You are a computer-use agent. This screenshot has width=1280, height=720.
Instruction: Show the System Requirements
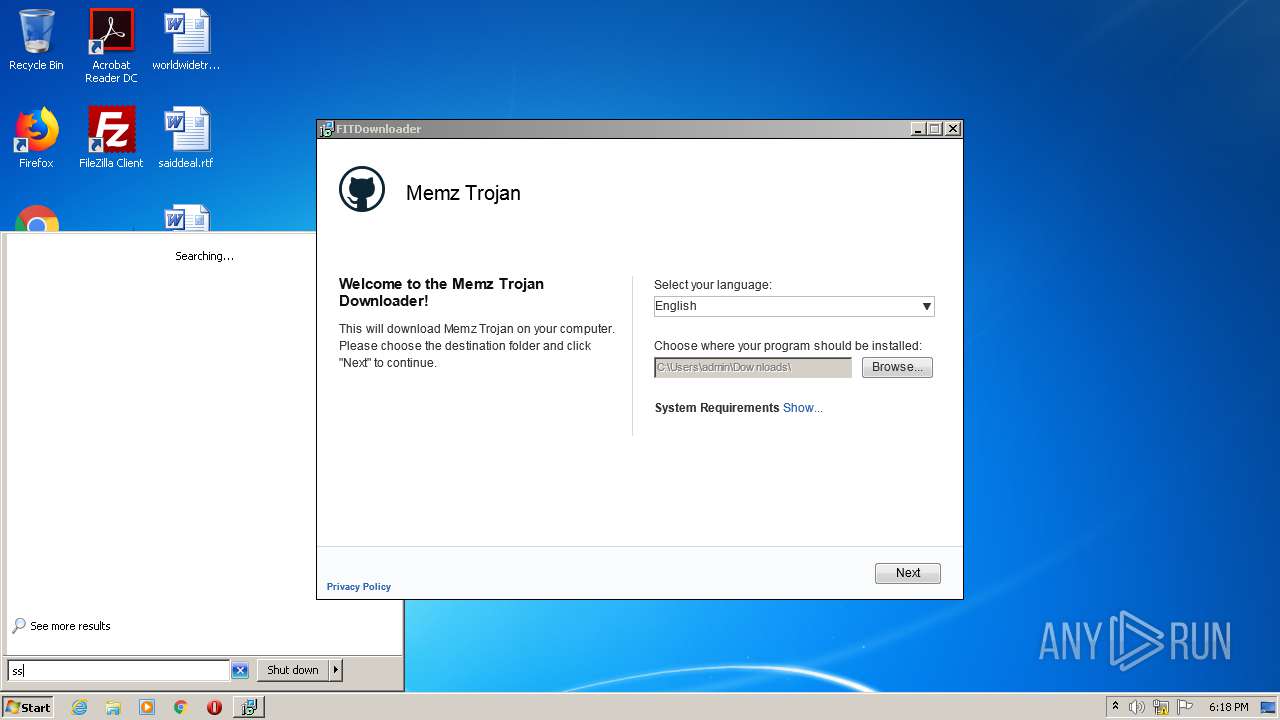[x=803, y=408]
